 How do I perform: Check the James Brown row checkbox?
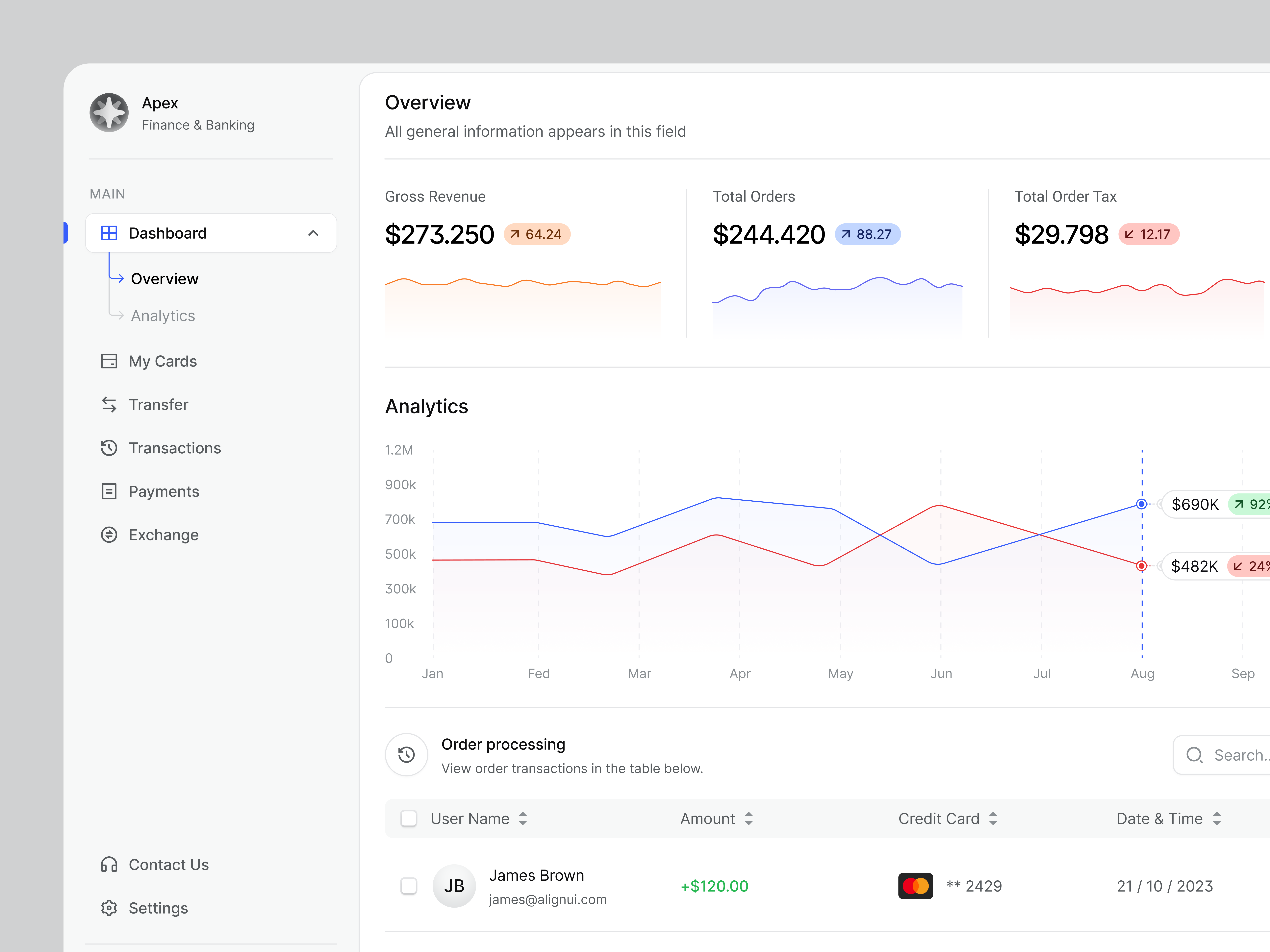(x=409, y=886)
